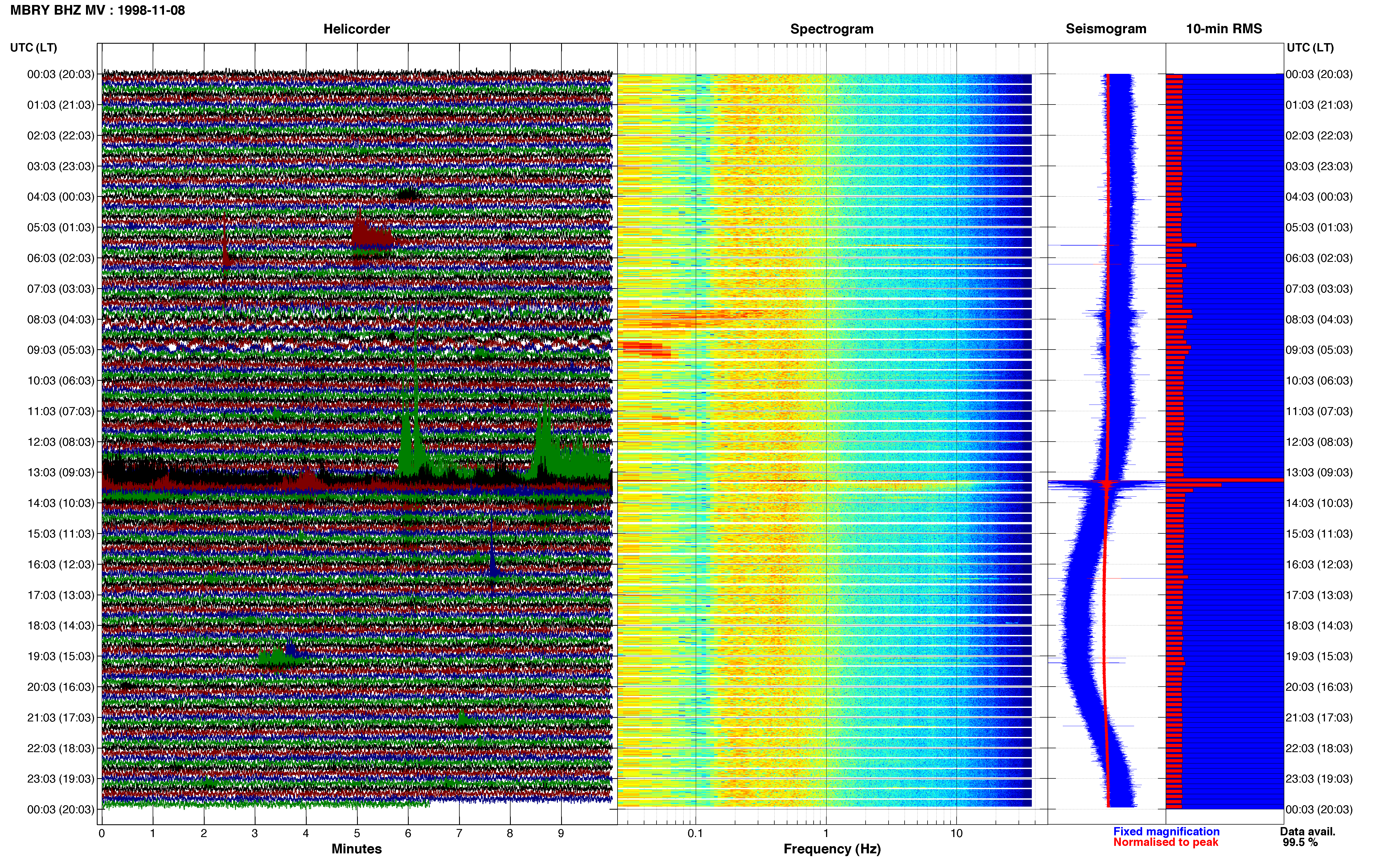Click RMS-side time label '10:03 (06:03)'
The height and width of the screenshot is (868, 1388).
coord(1319,380)
